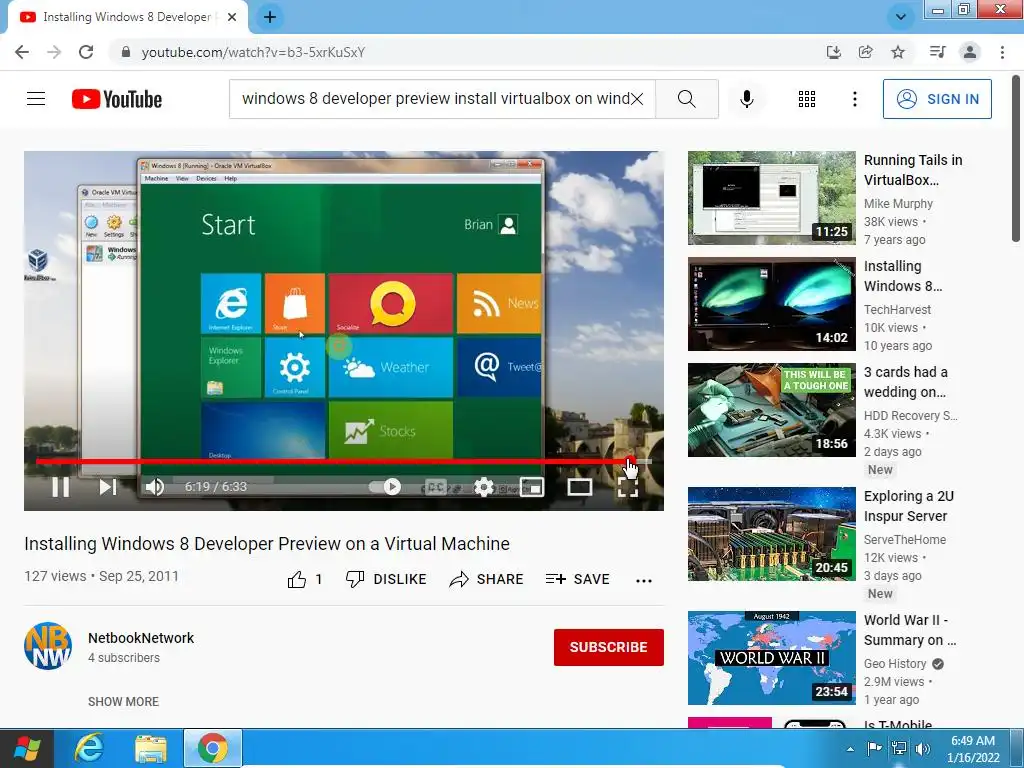1024x768 pixels.
Task: Open system volume tray icon
Action: (922, 749)
